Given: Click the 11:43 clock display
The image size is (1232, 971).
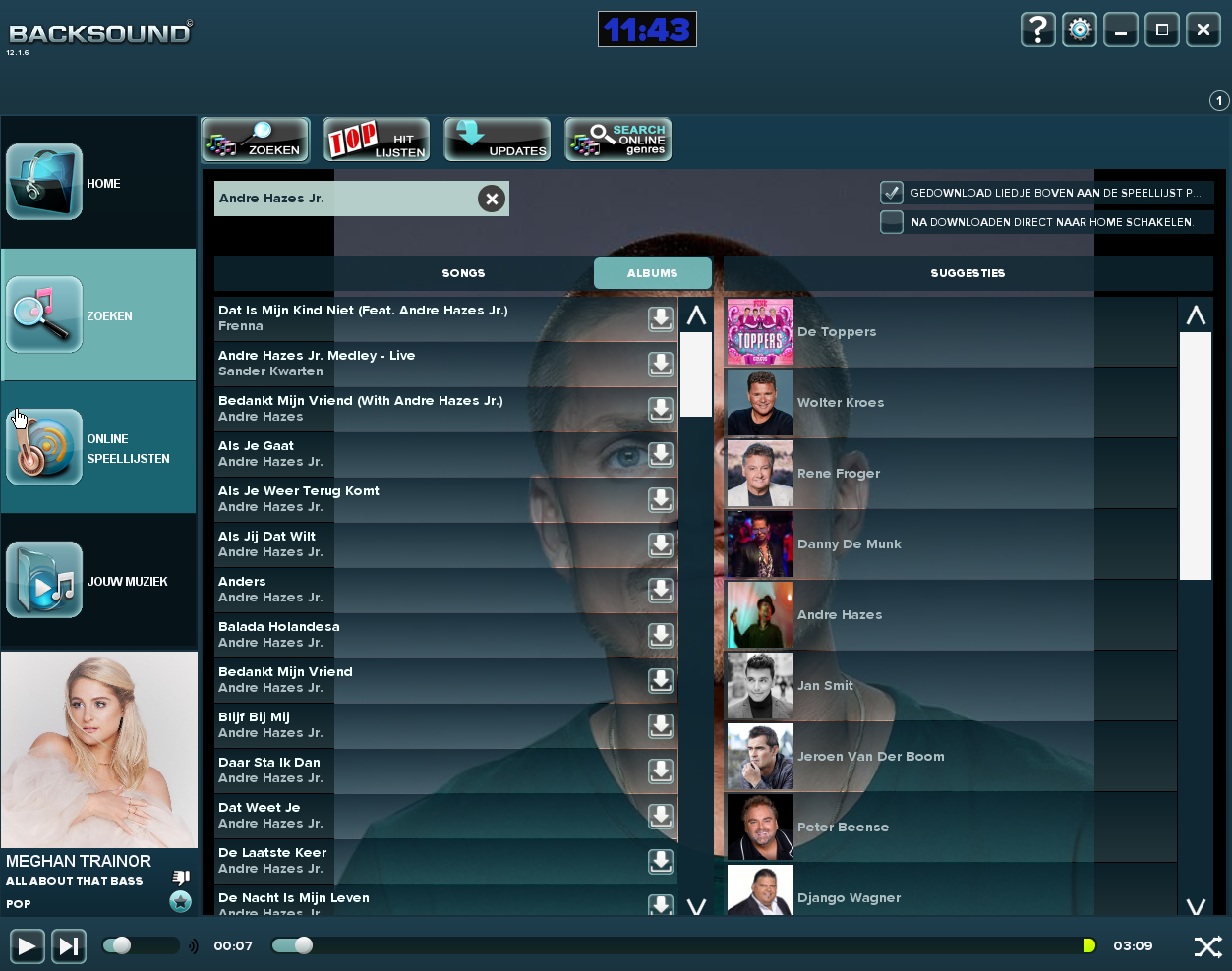Looking at the screenshot, I should click(647, 29).
